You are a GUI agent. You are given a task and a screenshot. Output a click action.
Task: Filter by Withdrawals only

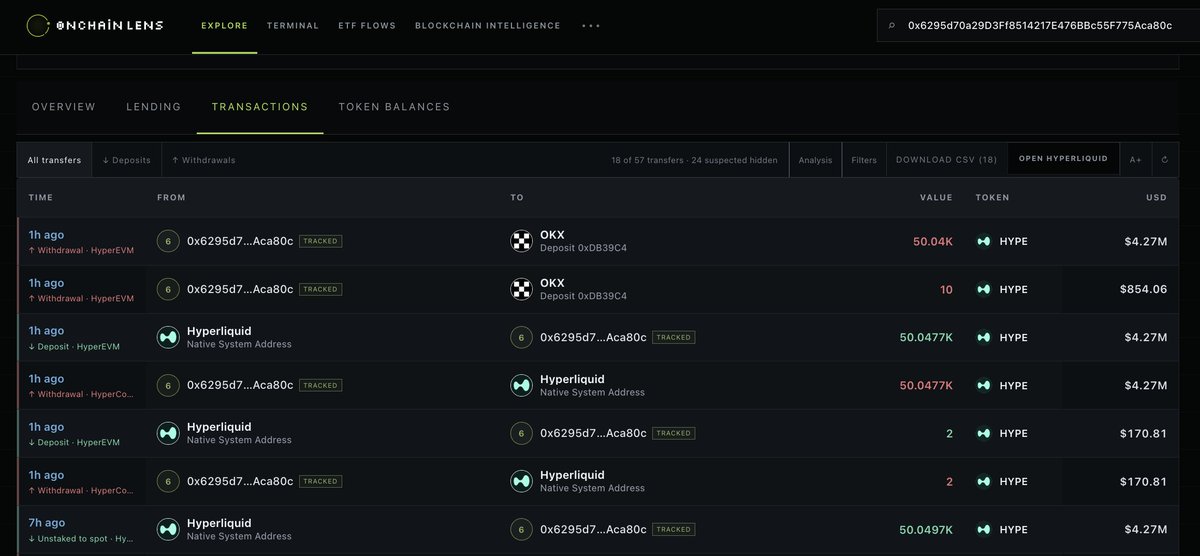(x=203, y=160)
